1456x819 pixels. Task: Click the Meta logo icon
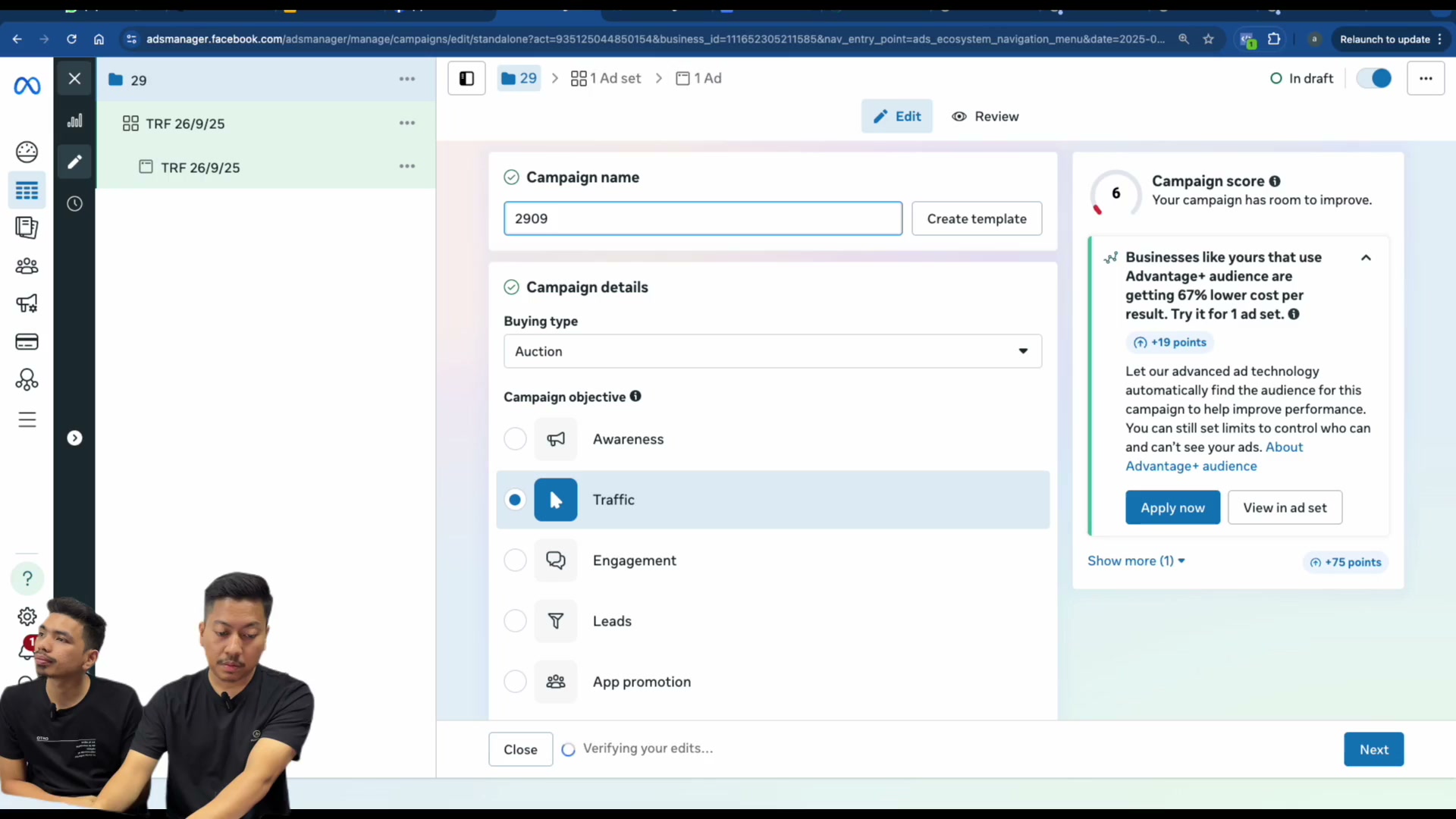pyautogui.click(x=27, y=86)
